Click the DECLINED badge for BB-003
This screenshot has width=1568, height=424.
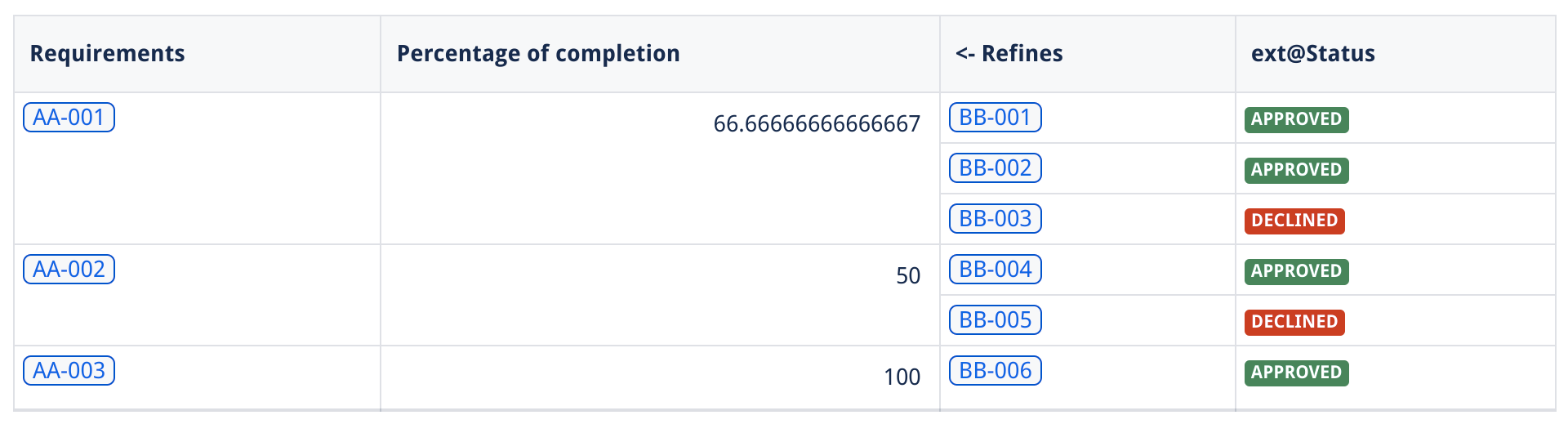coord(1294,221)
